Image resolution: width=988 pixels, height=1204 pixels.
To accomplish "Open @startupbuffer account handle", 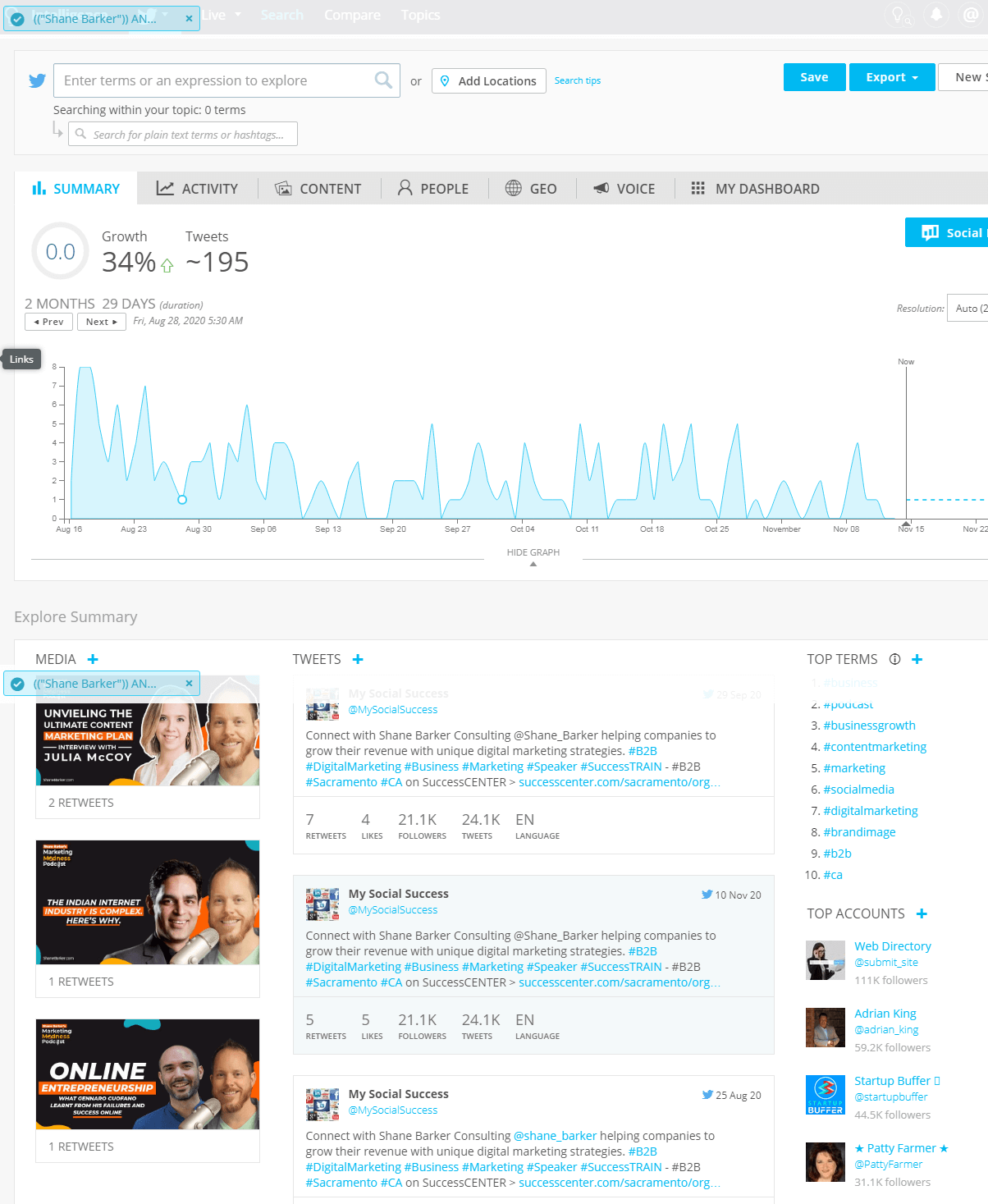I will coord(891,1096).
